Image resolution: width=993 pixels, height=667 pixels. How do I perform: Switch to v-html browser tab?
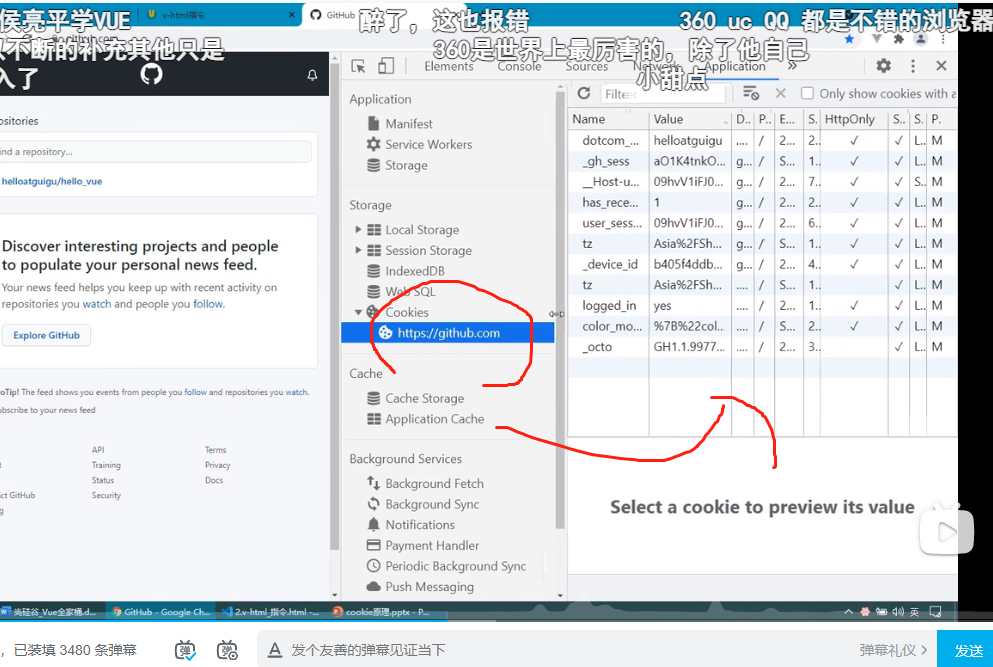coord(218,15)
